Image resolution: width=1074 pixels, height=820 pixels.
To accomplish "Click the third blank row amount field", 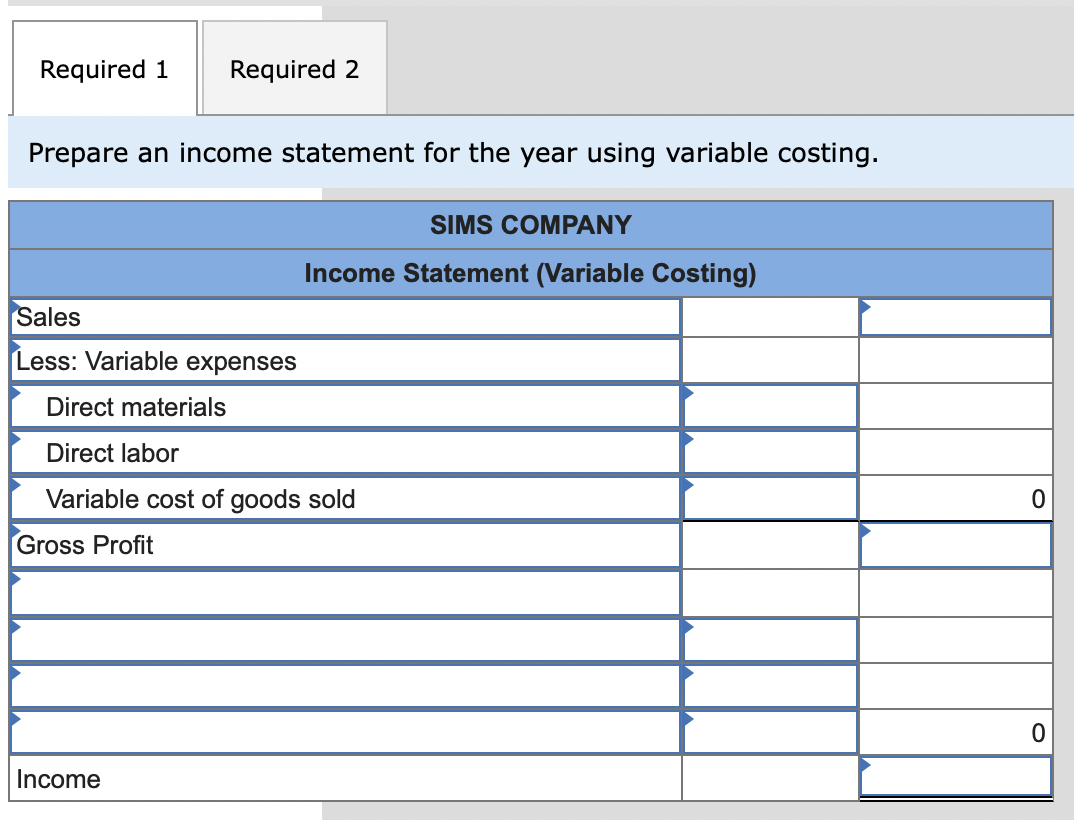I will (x=770, y=686).
